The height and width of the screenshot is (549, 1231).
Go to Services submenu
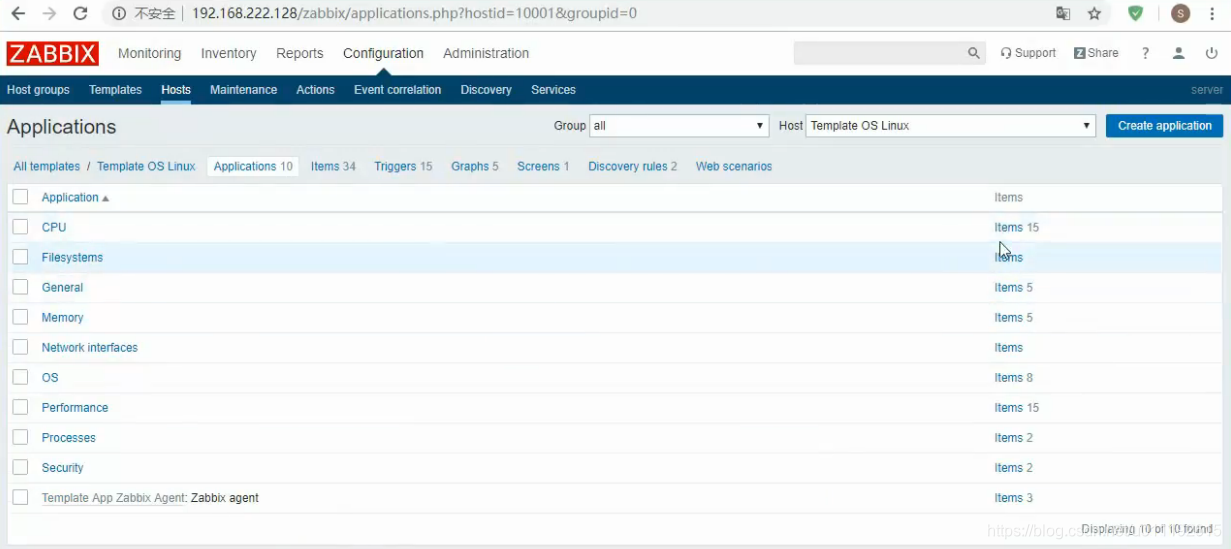pyautogui.click(x=553, y=90)
